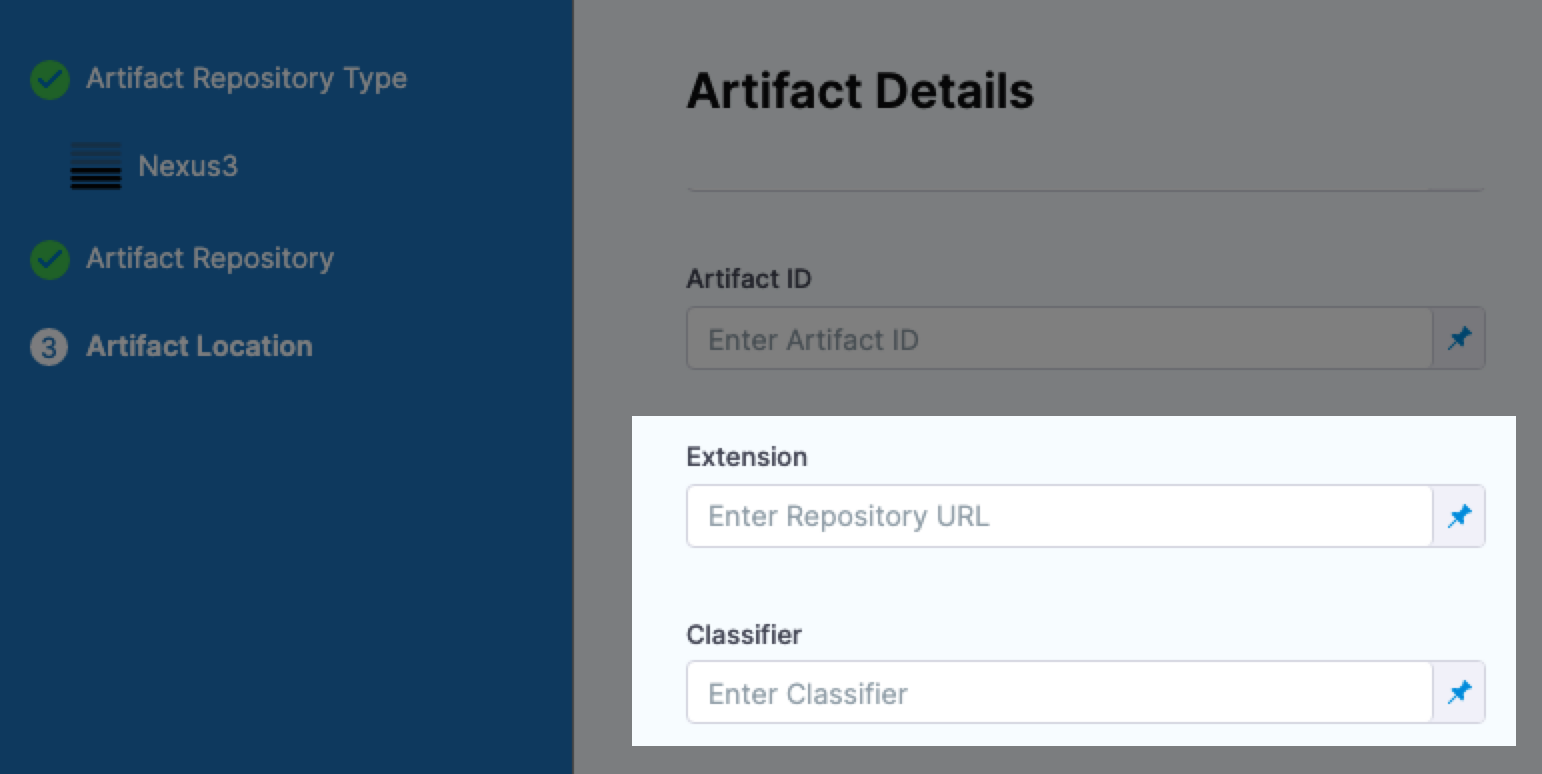
Task: Select the Nexus3 repository type text
Action: pos(188,166)
